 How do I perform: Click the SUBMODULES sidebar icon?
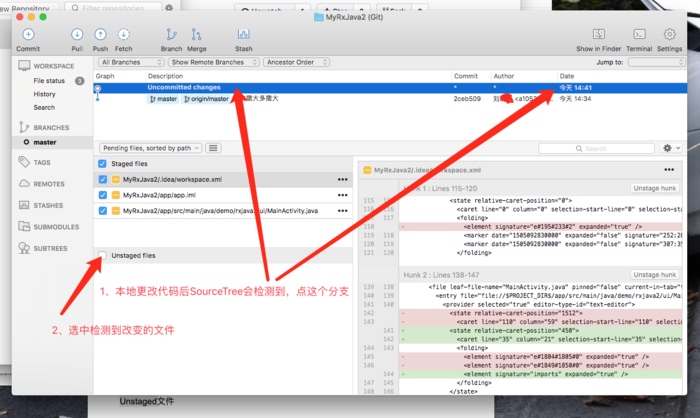tap(24, 226)
